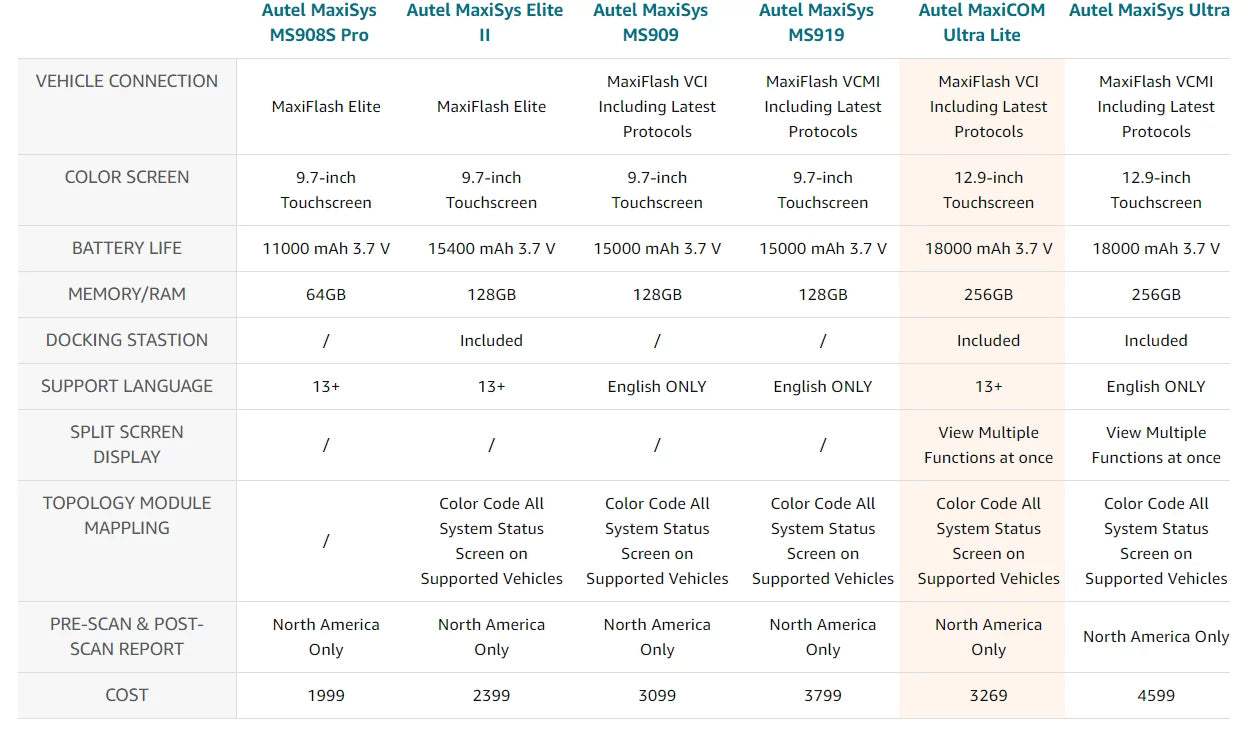Viewport: 1252px width, 730px height.
Task: Click the TOPOLOGY MODULE MAPPLING row label
Action: (127, 515)
